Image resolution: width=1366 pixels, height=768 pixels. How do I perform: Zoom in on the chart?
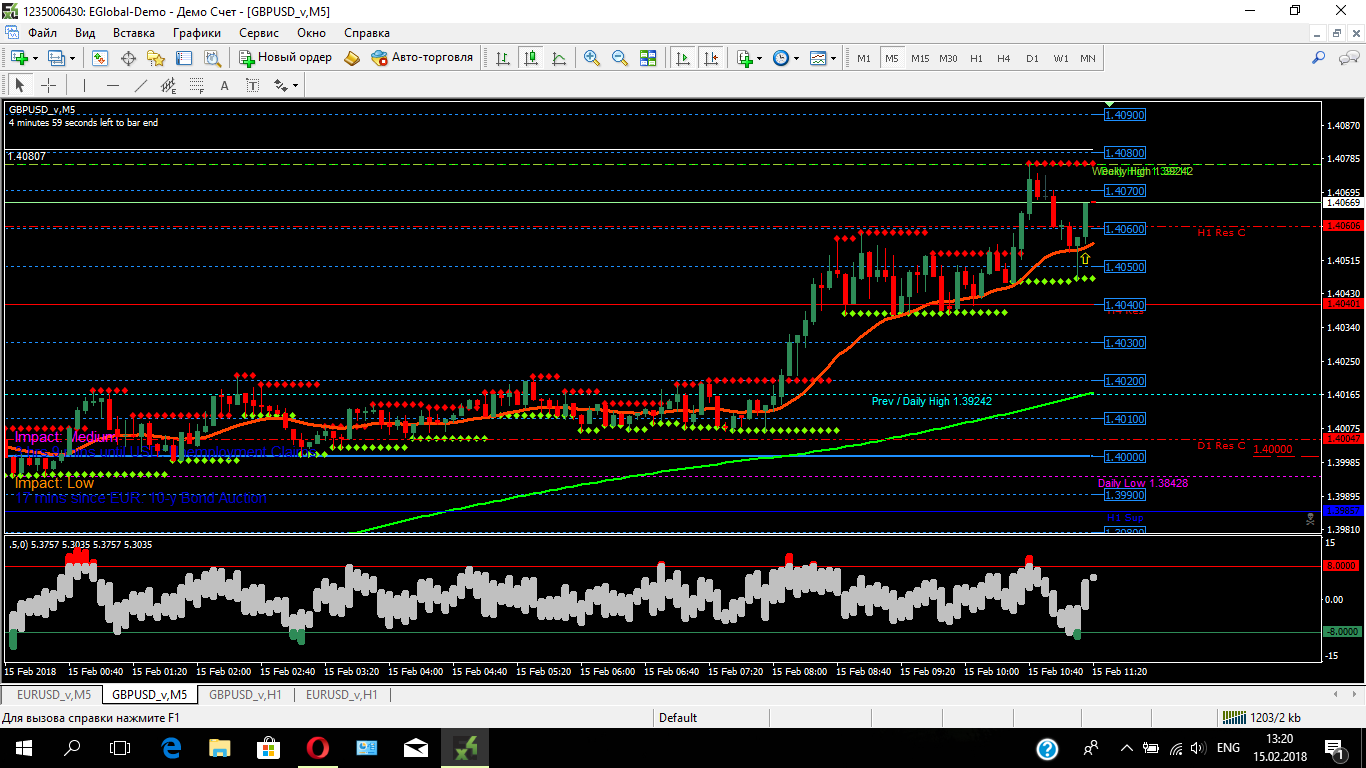[x=592, y=58]
